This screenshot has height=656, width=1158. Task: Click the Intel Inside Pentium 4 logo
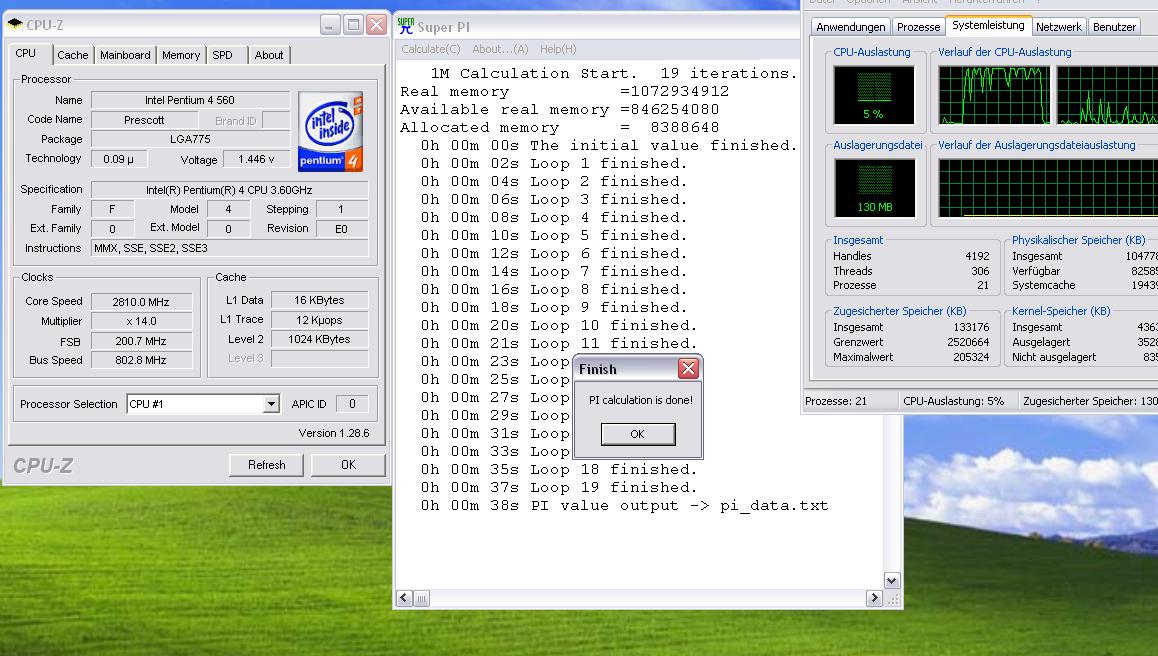330,131
